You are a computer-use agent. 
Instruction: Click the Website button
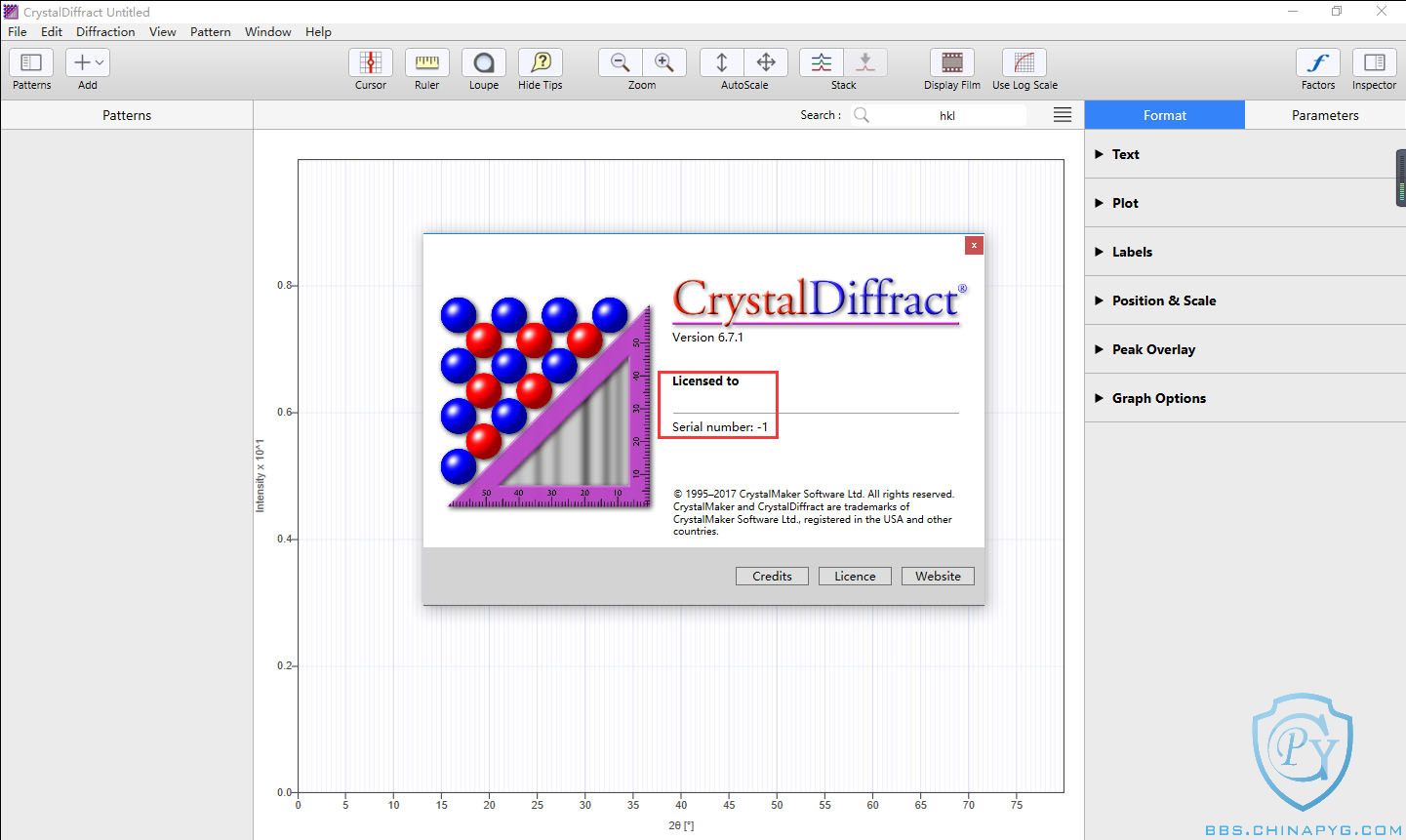pos(938,576)
